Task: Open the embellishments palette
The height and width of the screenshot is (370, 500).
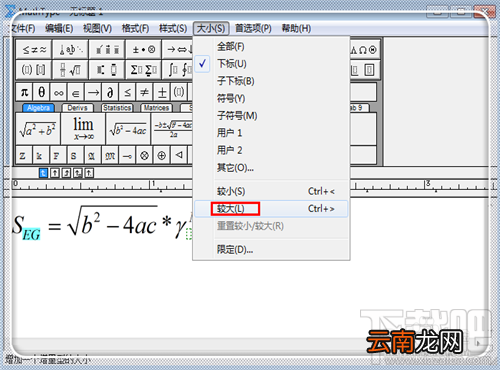Action: pos(107,50)
